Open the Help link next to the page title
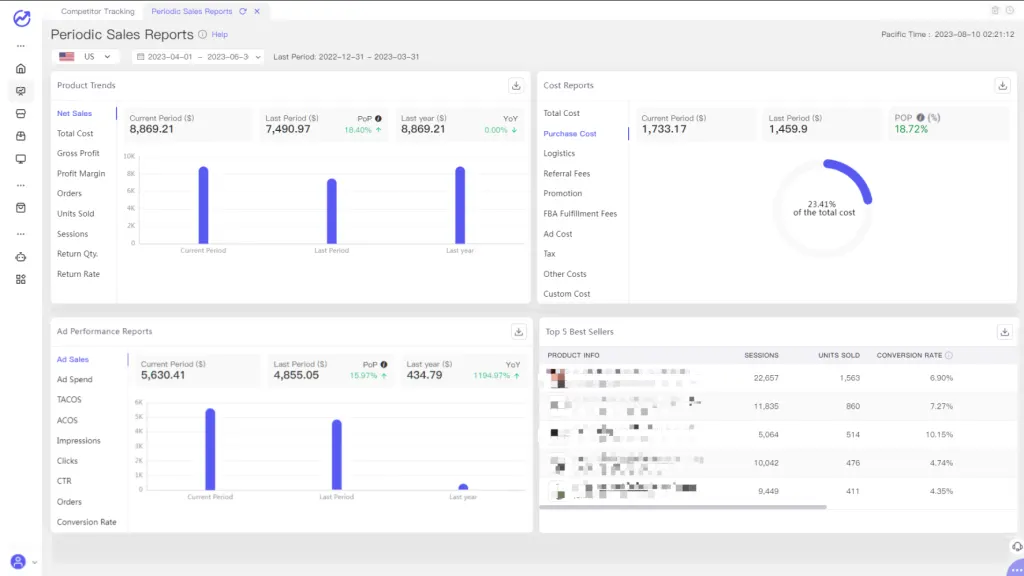 (218, 34)
